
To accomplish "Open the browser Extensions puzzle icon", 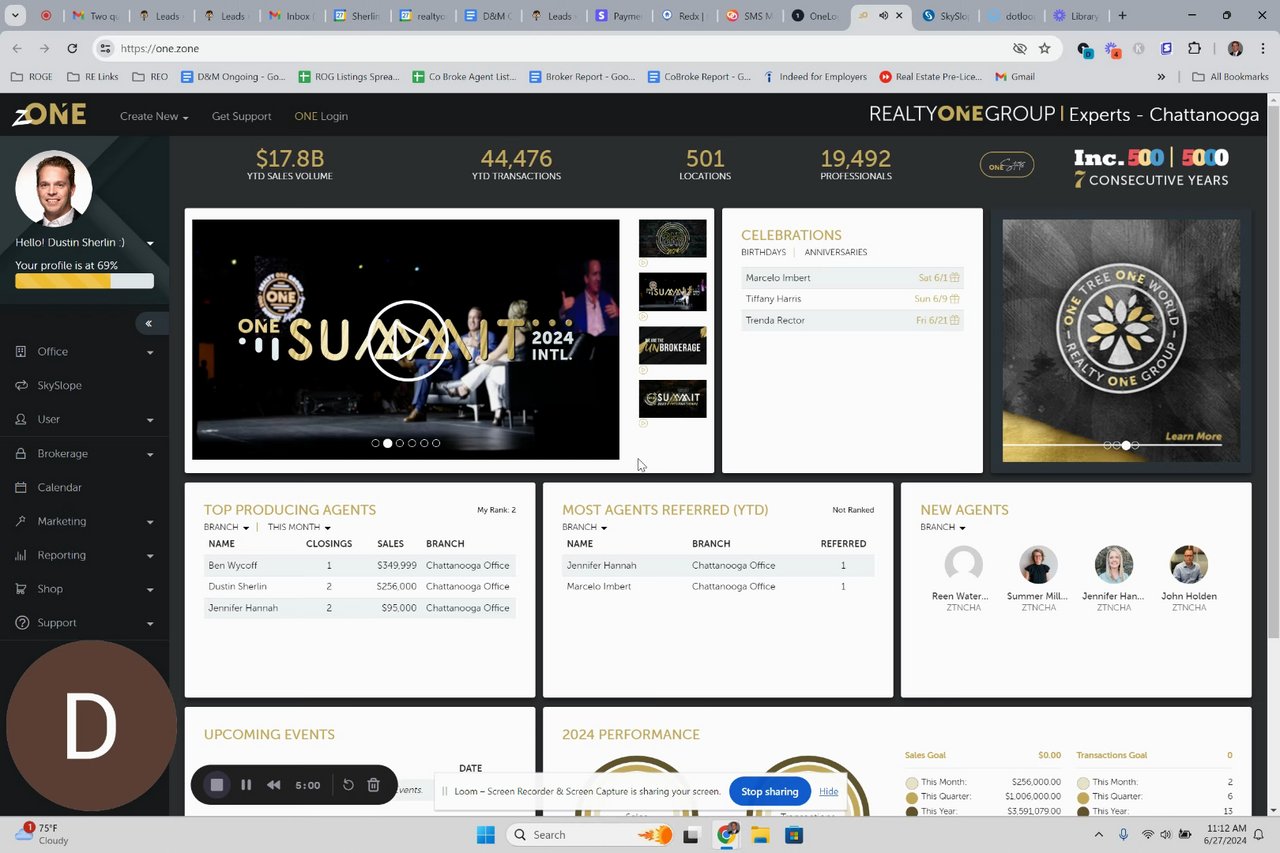I will click(x=1194, y=48).
